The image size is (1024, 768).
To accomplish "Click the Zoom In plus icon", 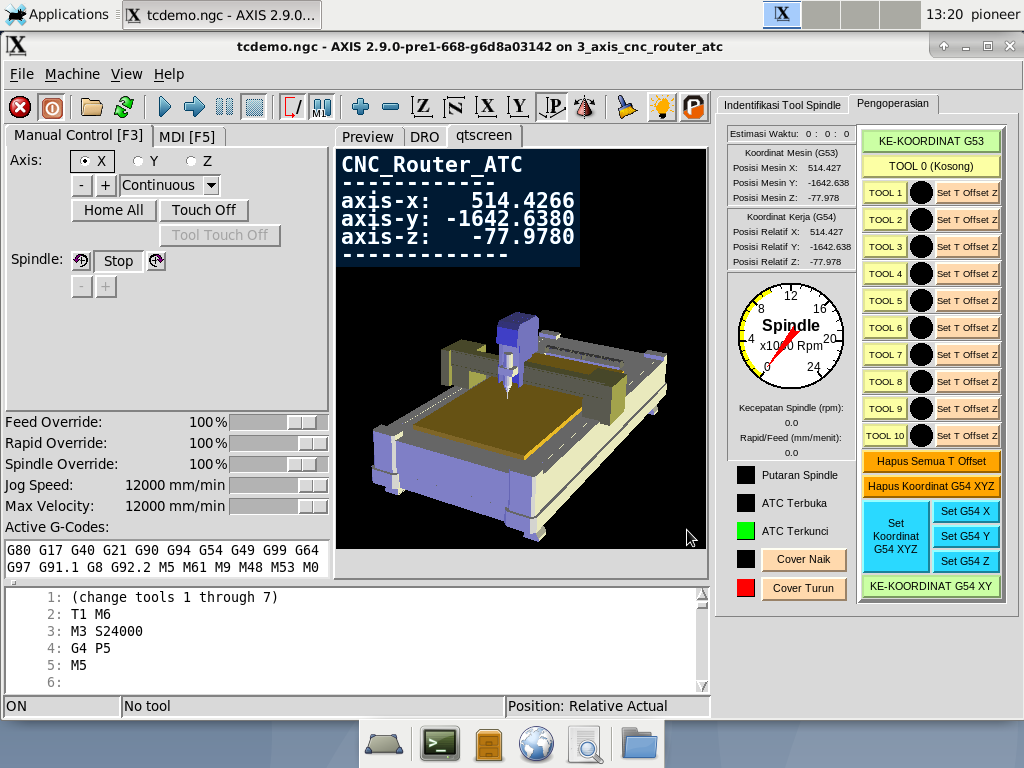I will [361, 107].
